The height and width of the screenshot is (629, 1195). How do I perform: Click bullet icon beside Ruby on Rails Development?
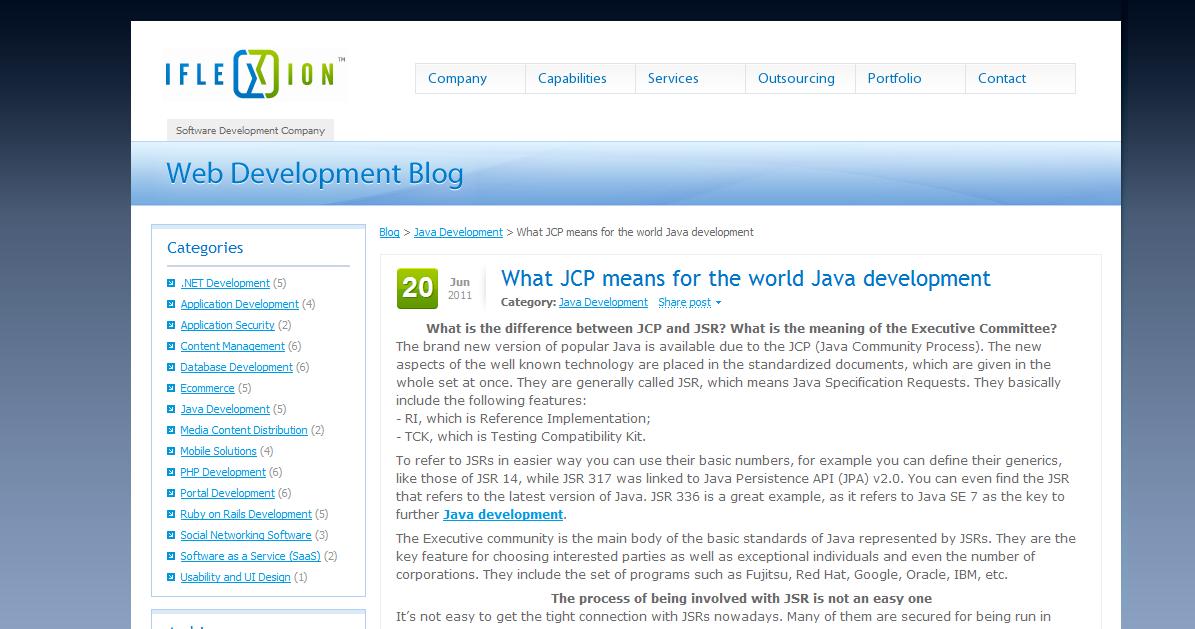point(171,514)
